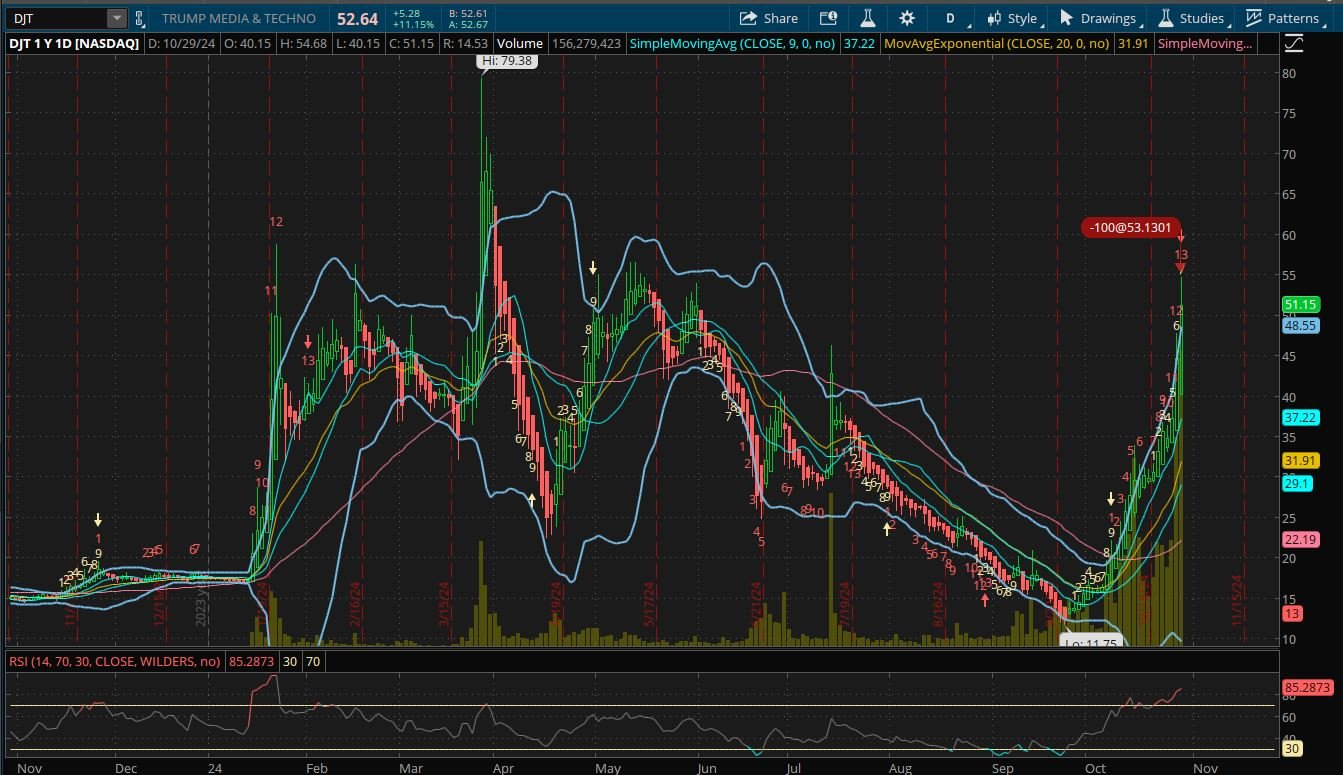This screenshot has width=1343, height=775.
Task: Click the -100@53.1301 order bubble
Action: (1131, 228)
